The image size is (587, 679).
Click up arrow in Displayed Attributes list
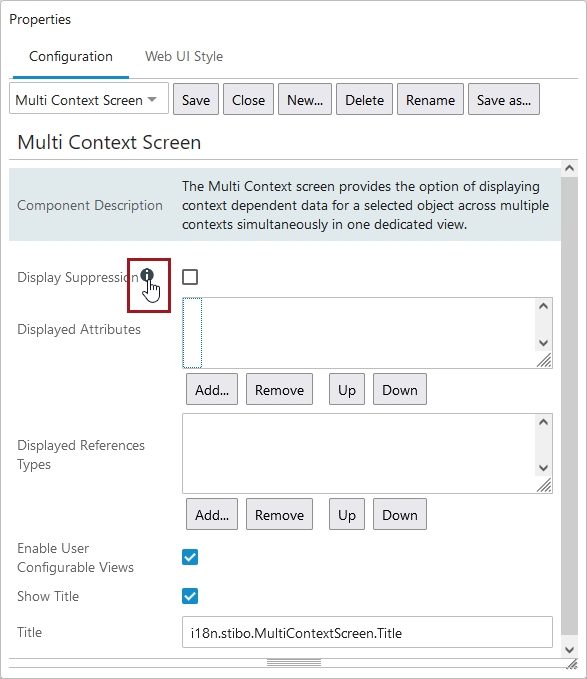coord(544,306)
